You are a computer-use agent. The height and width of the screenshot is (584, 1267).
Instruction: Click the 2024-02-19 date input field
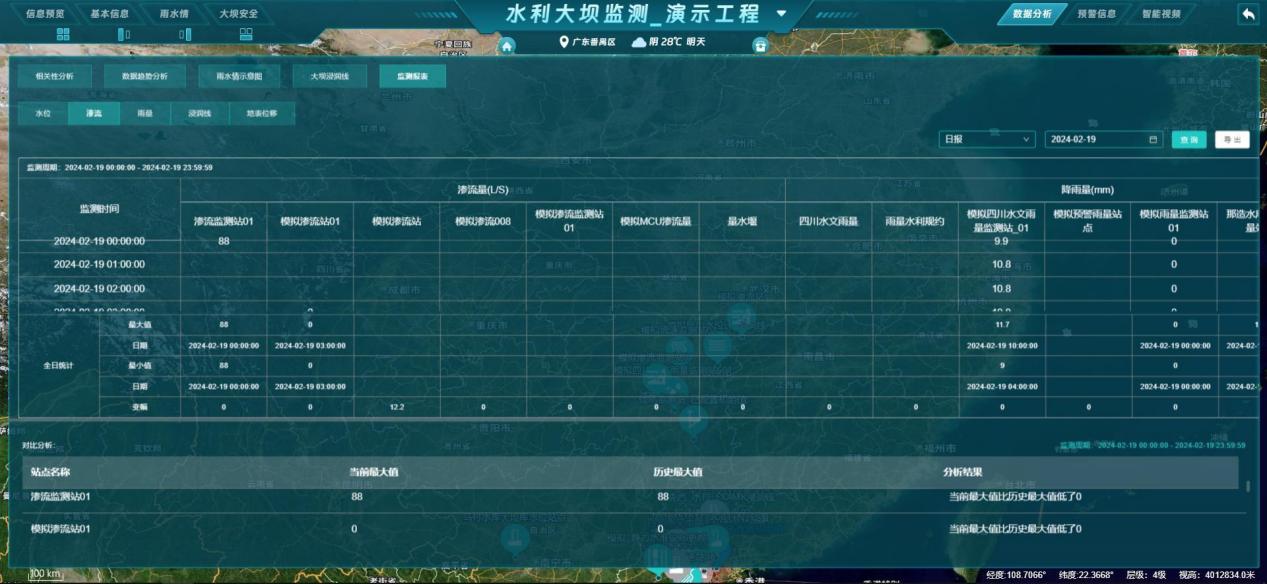coord(1095,140)
